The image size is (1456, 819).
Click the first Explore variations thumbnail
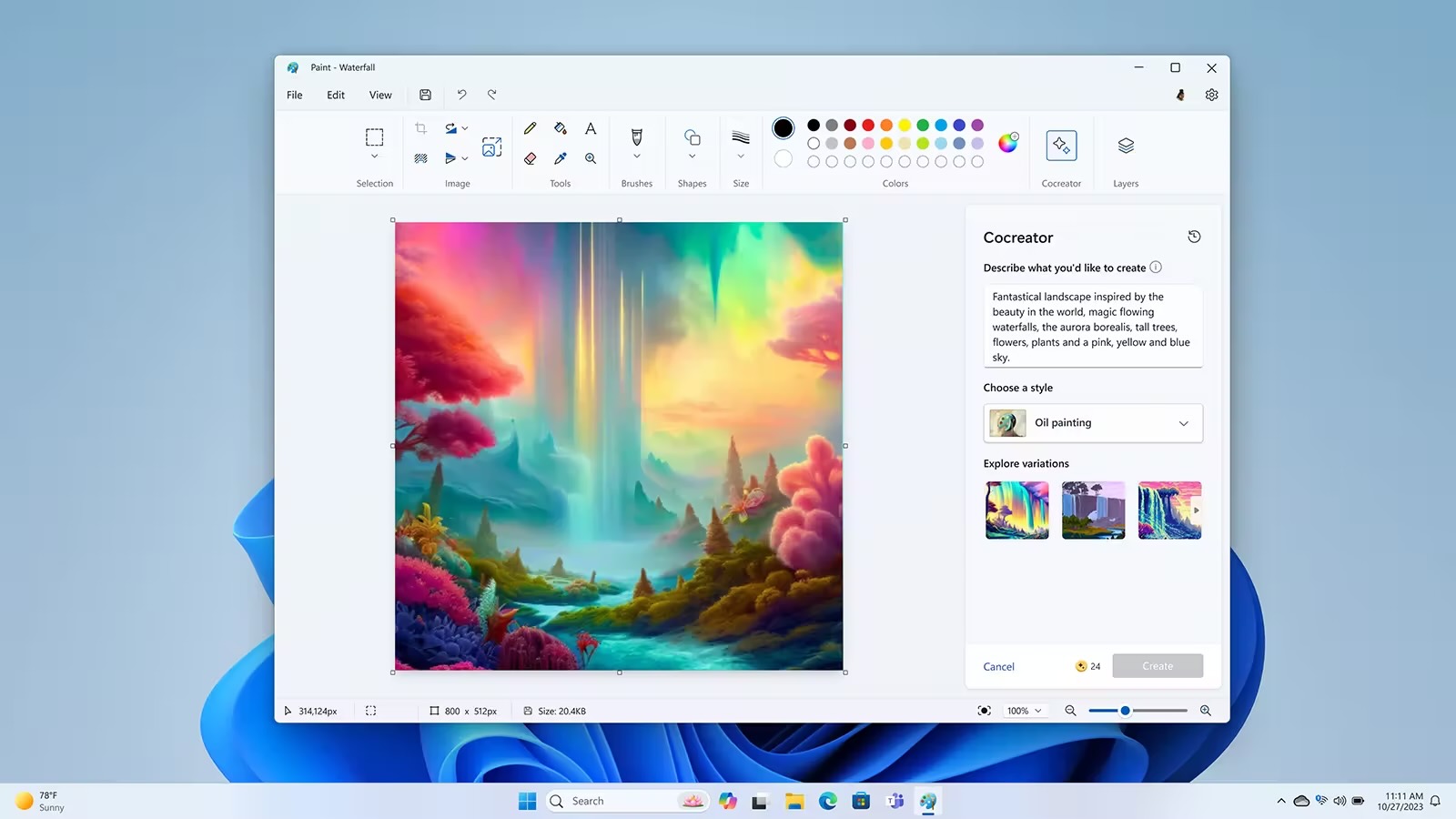pyautogui.click(x=1016, y=510)
